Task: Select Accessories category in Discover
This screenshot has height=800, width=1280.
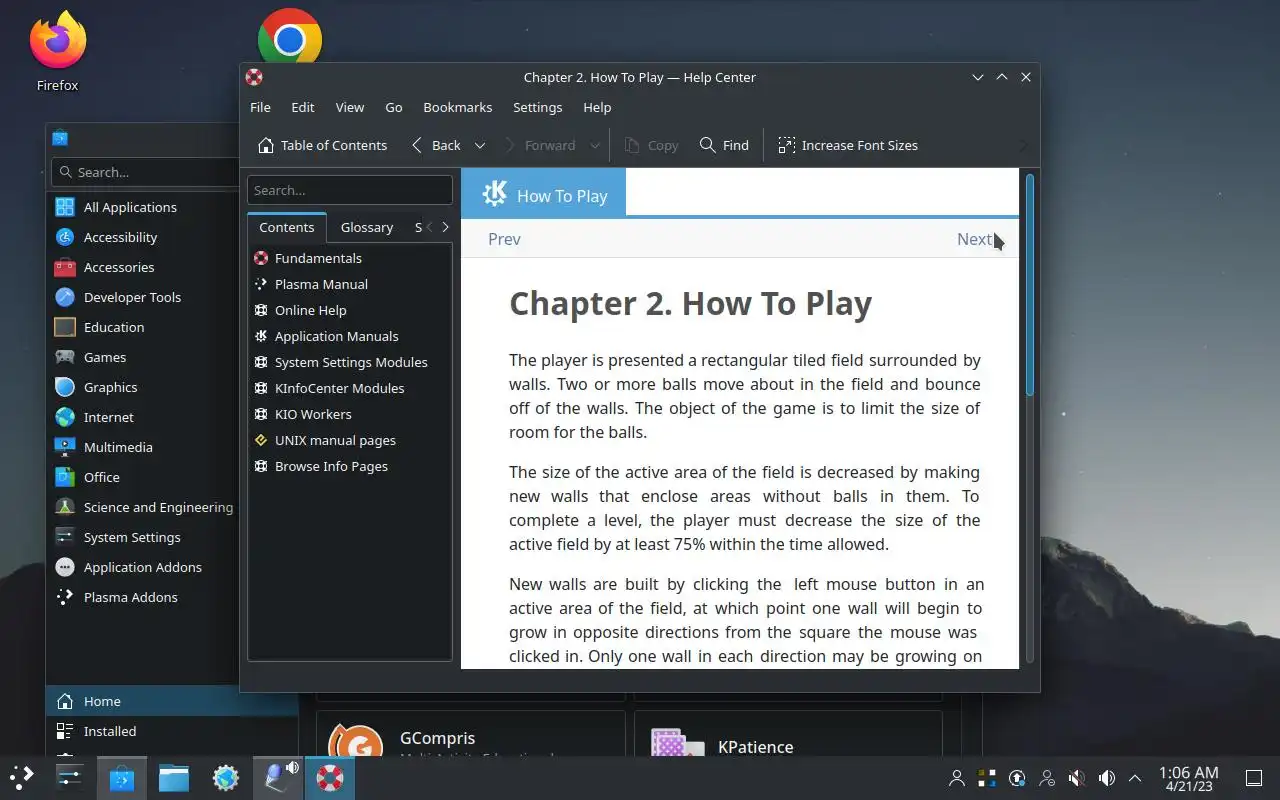Action: pyautogui.click(x=119, y=267)
